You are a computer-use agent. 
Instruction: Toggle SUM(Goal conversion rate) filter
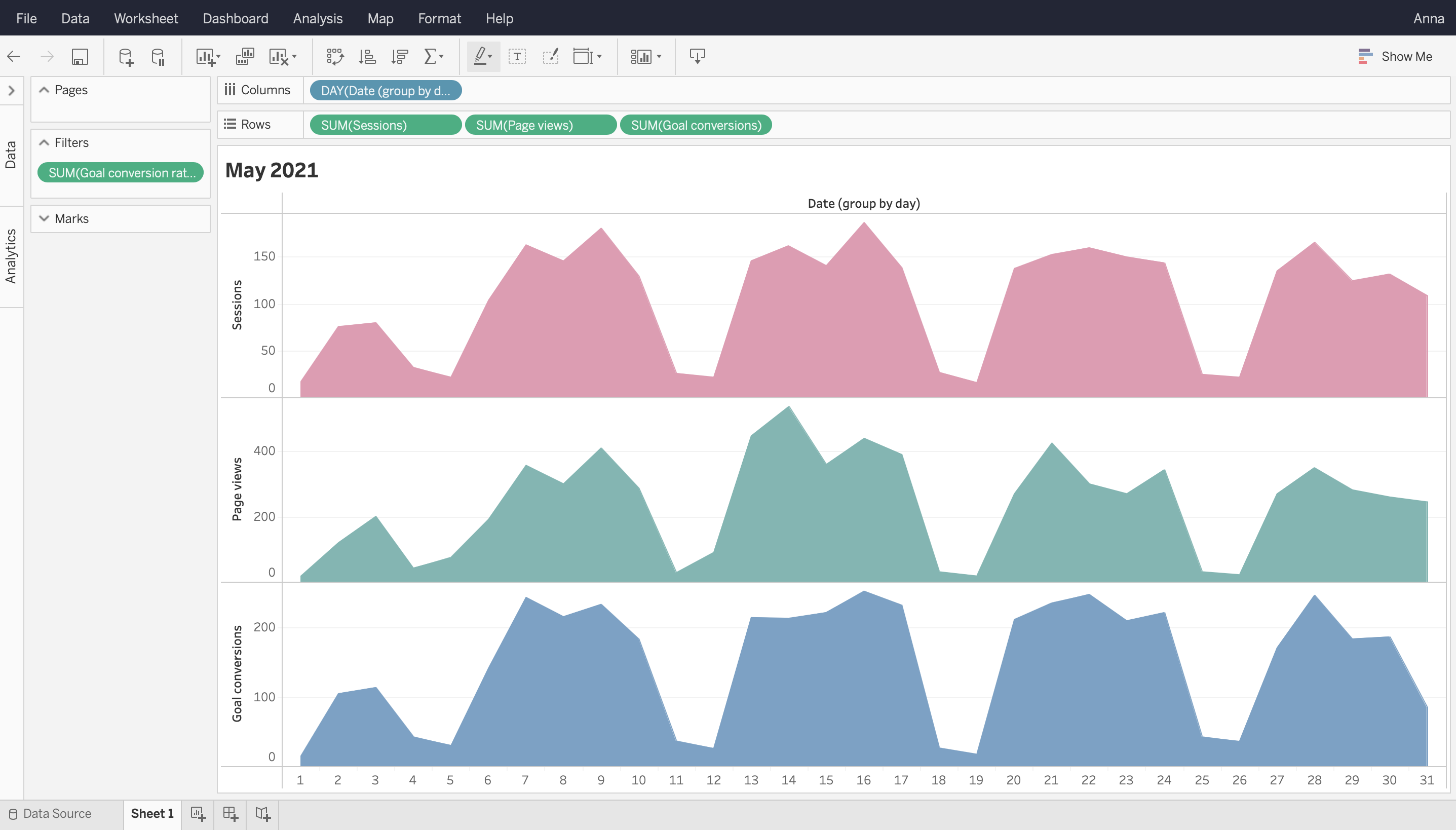tap(121, 172)
